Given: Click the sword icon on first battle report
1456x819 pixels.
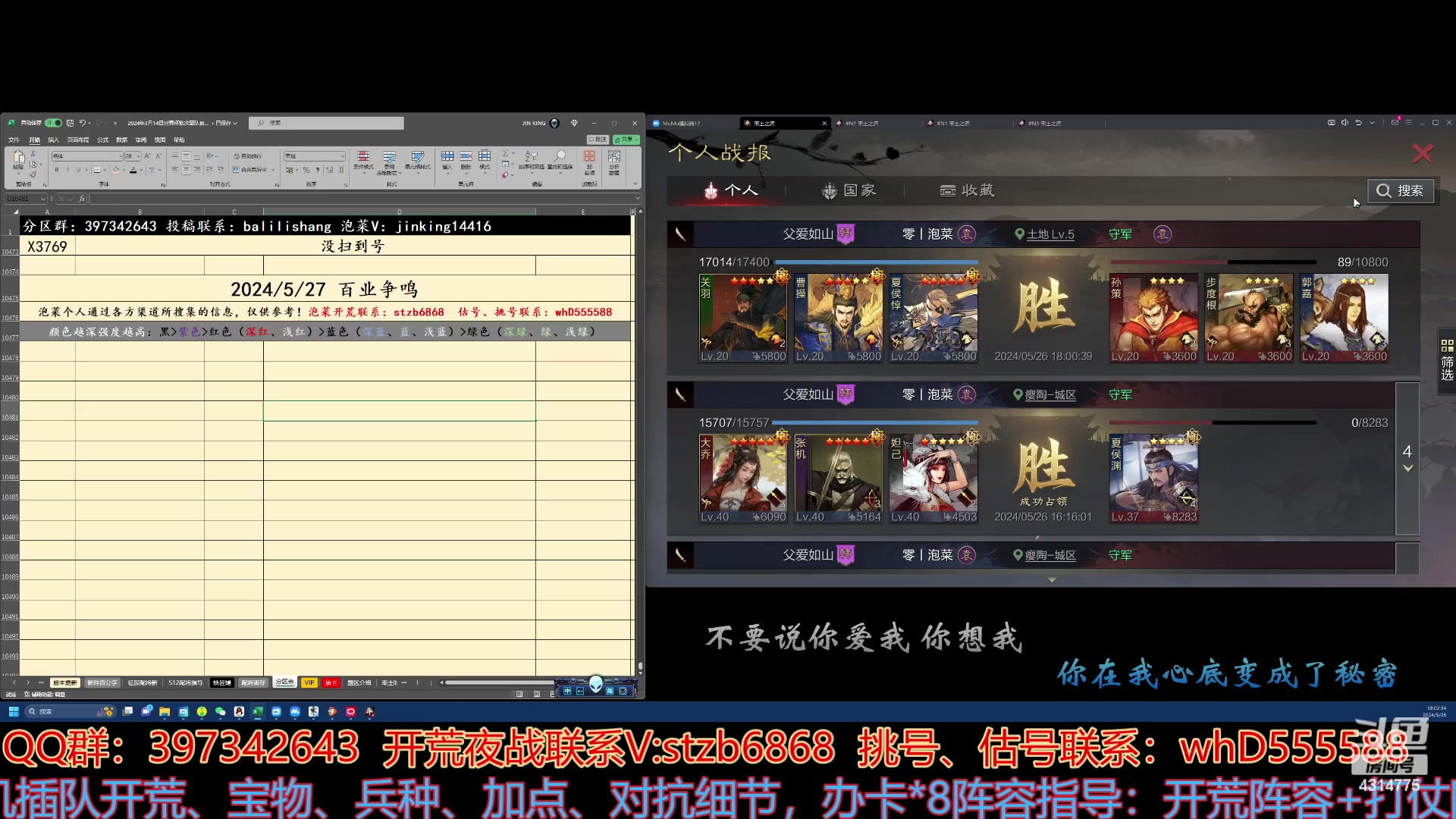Looking at the screenshot, I should coord(680,234).
